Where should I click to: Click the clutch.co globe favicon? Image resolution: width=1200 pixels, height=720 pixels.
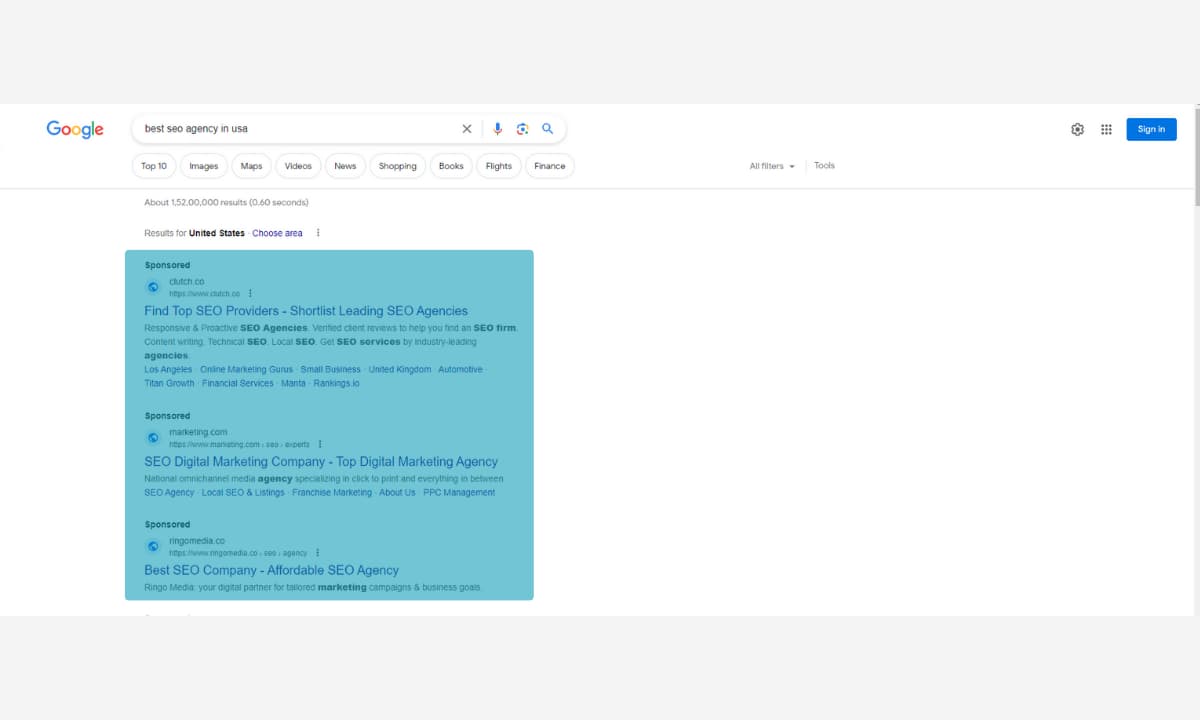click(x=153, y=287)
